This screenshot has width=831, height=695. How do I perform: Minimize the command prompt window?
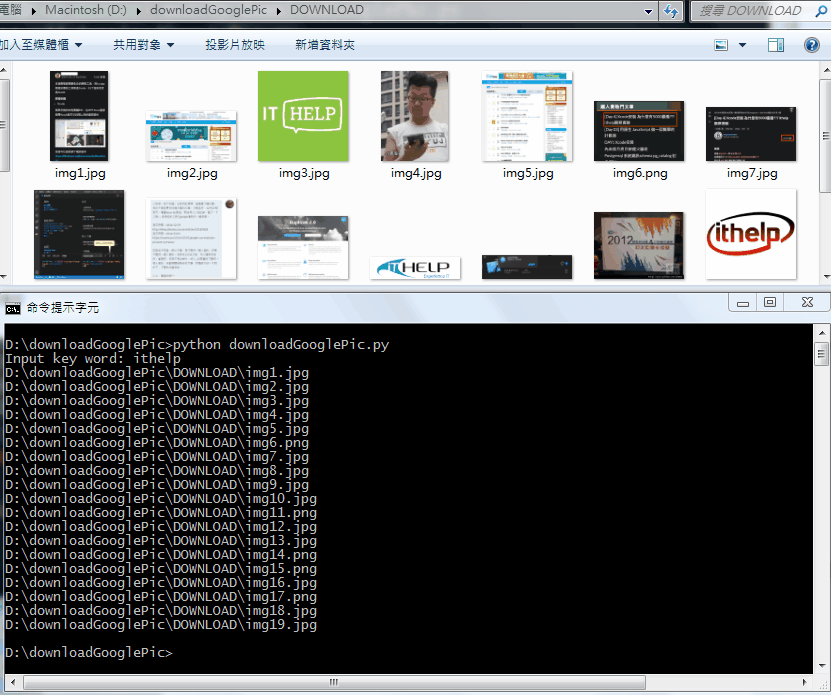coord(743,302)
